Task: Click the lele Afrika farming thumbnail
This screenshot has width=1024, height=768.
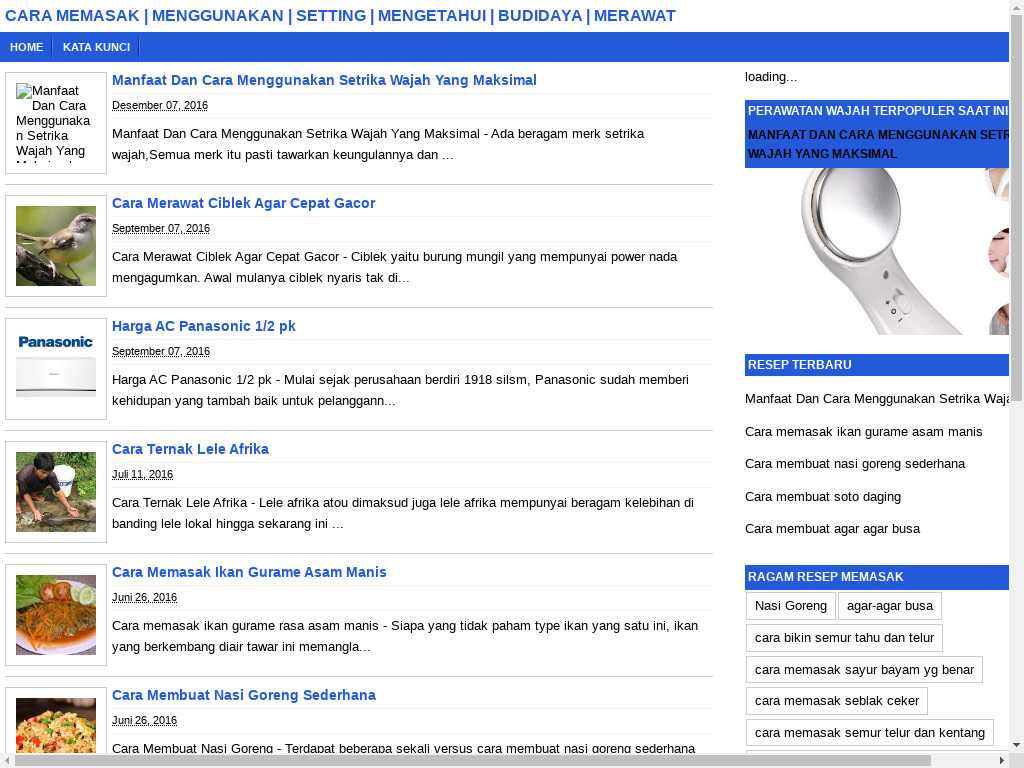Action: click(x=56, y=492)
